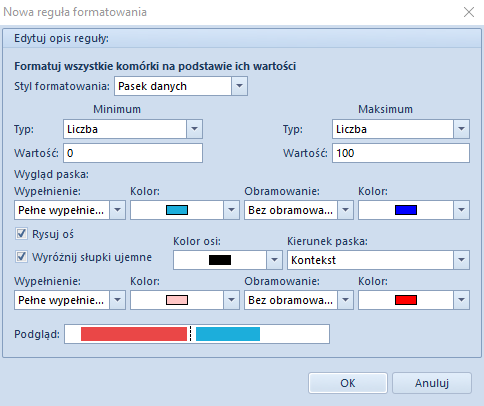Click the light blue bar fill color swatch
This screenshot has height=406, width=484.
pyautogui.click(x=177, y=210)
